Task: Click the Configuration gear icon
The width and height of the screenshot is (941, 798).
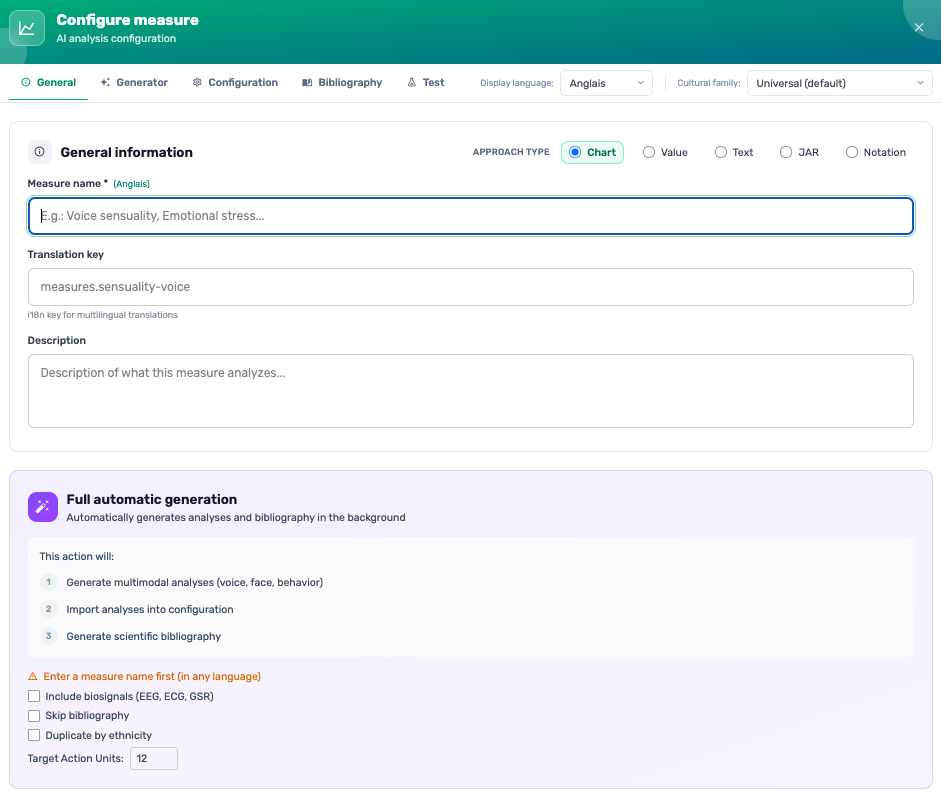Action: coord(197,82)
